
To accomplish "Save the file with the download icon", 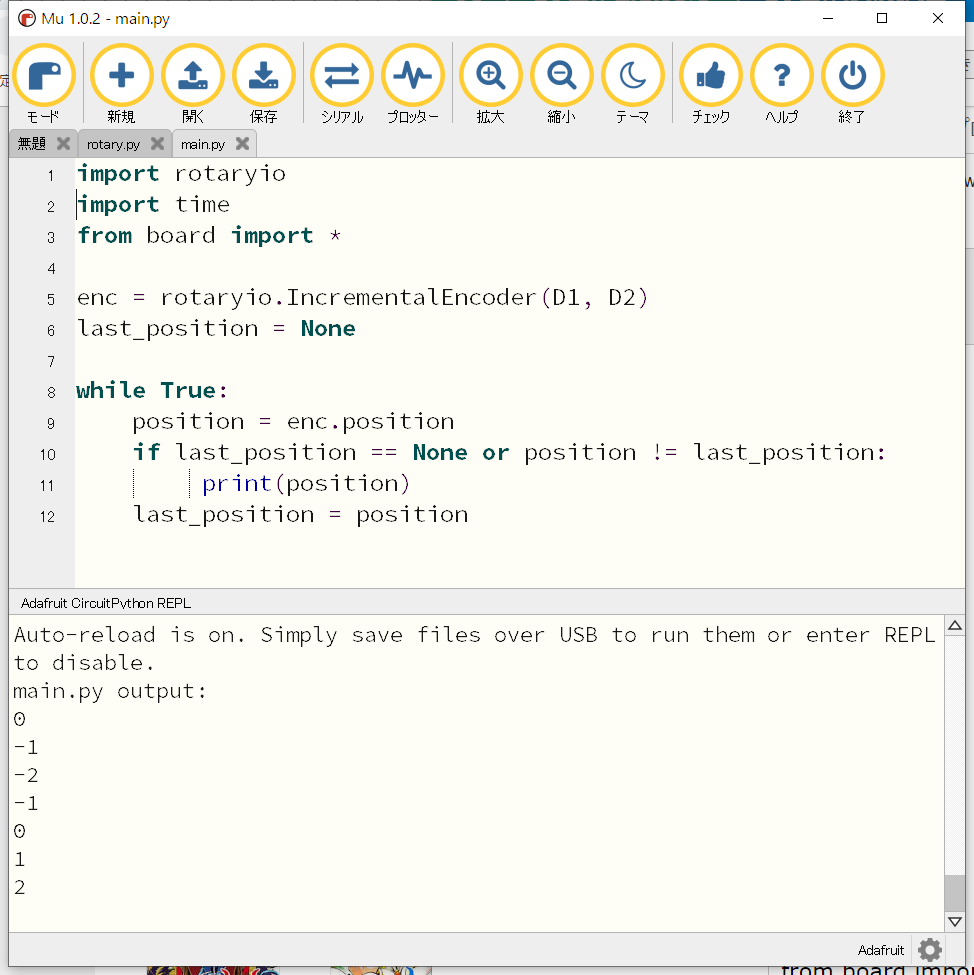I will [263, 77].
